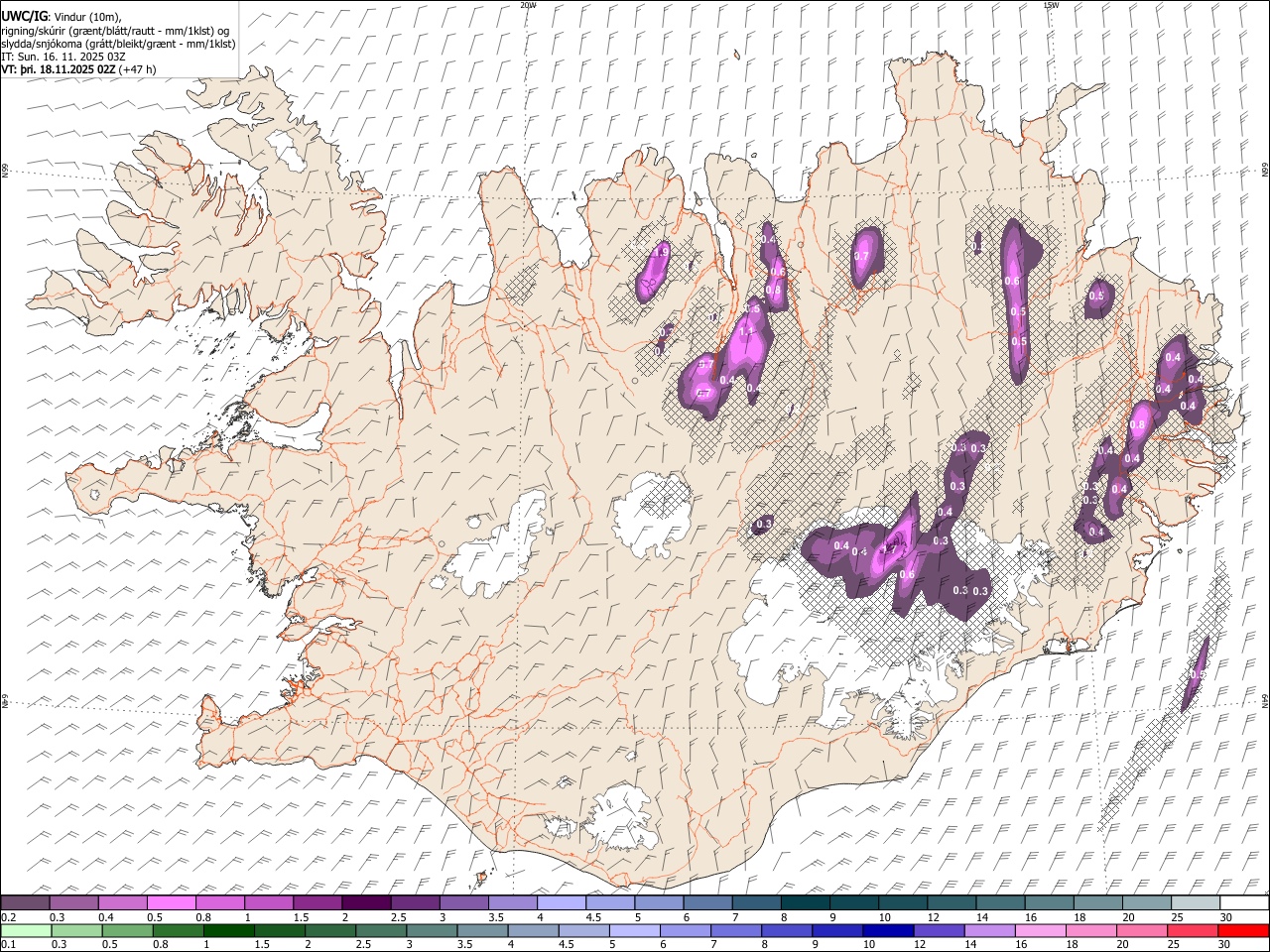This screenshot has height=952, width=1270.
Task: Click the "66N" label on right edge
Action: coord(1265,172)
